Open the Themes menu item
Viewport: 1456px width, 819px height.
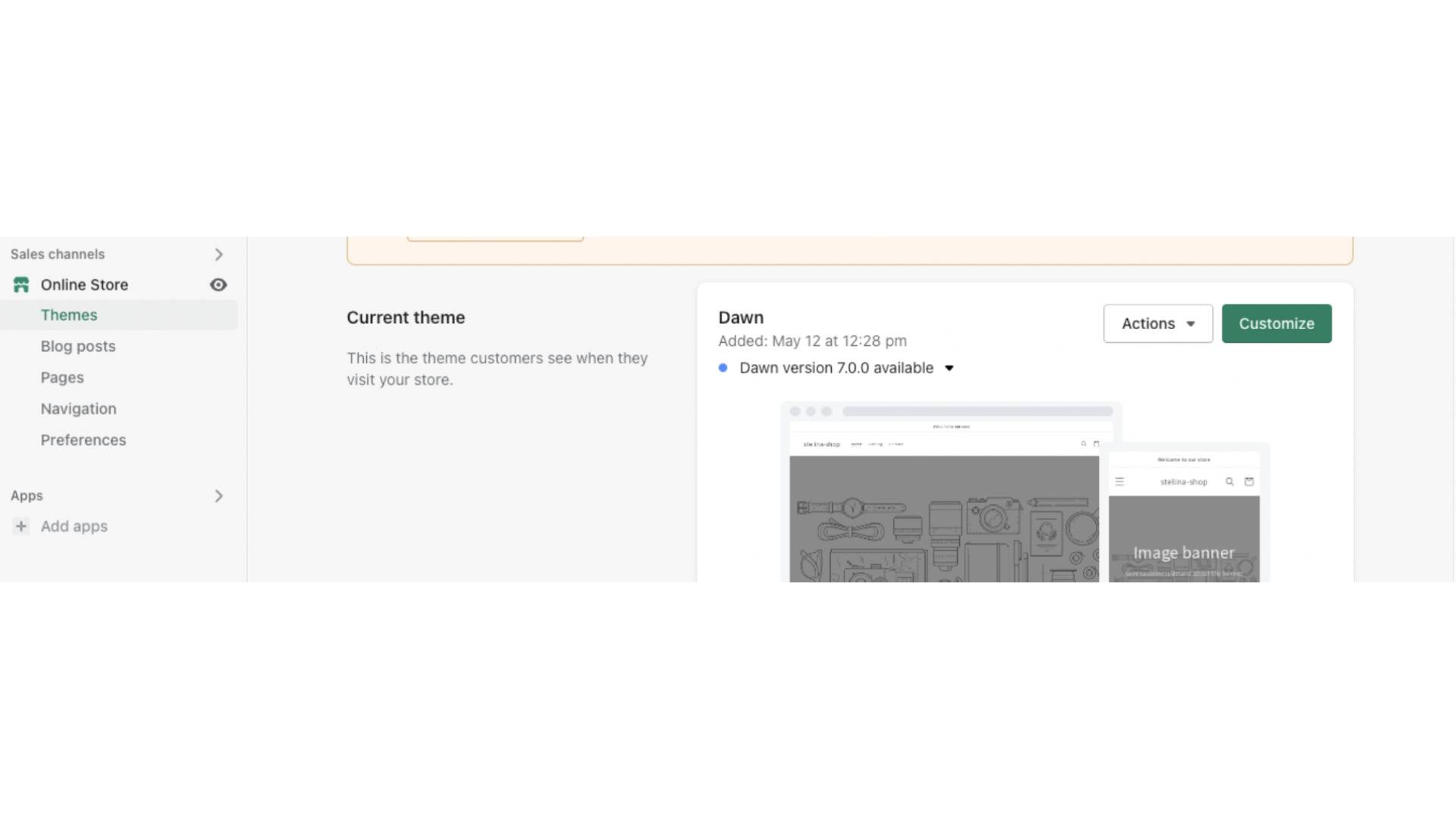119,315
